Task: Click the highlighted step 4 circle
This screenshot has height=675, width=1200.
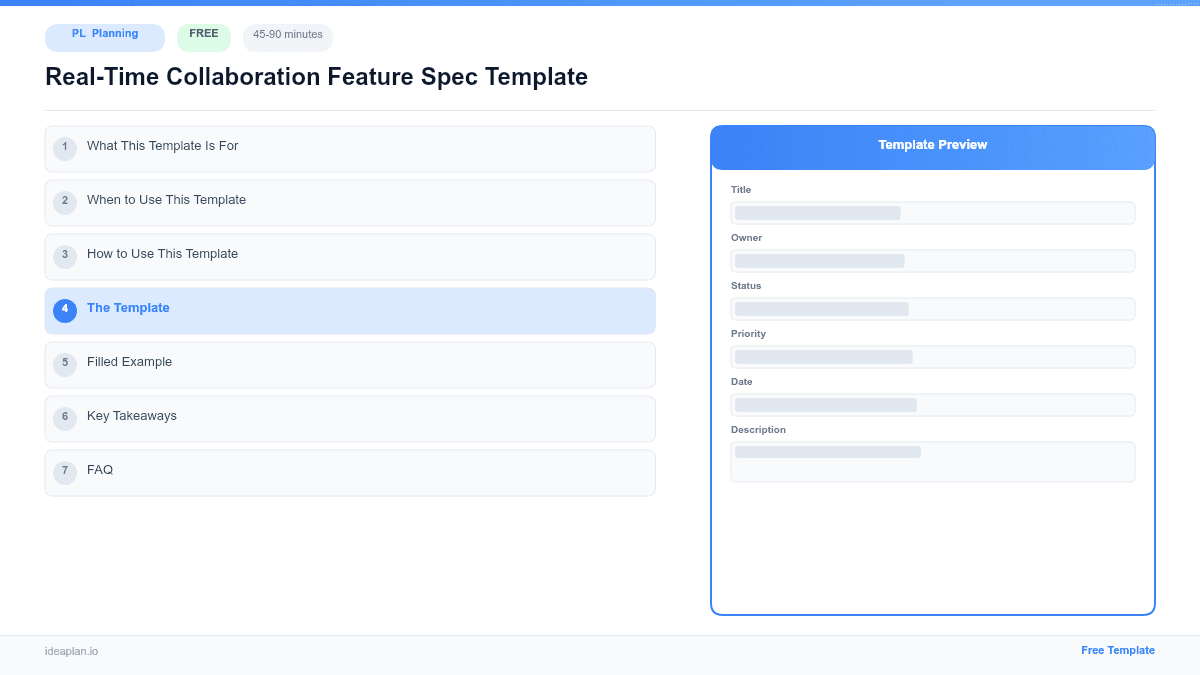Action: coord(65,310)
